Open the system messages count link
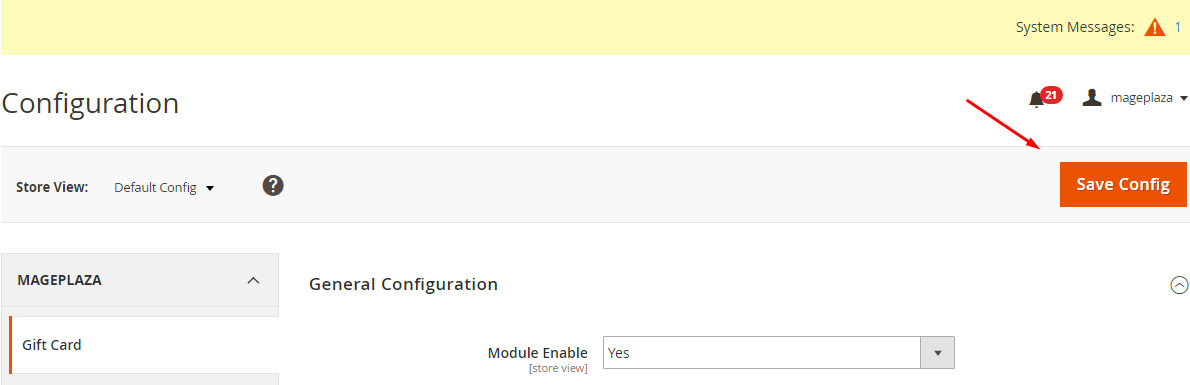 (x=1177, y=28)
